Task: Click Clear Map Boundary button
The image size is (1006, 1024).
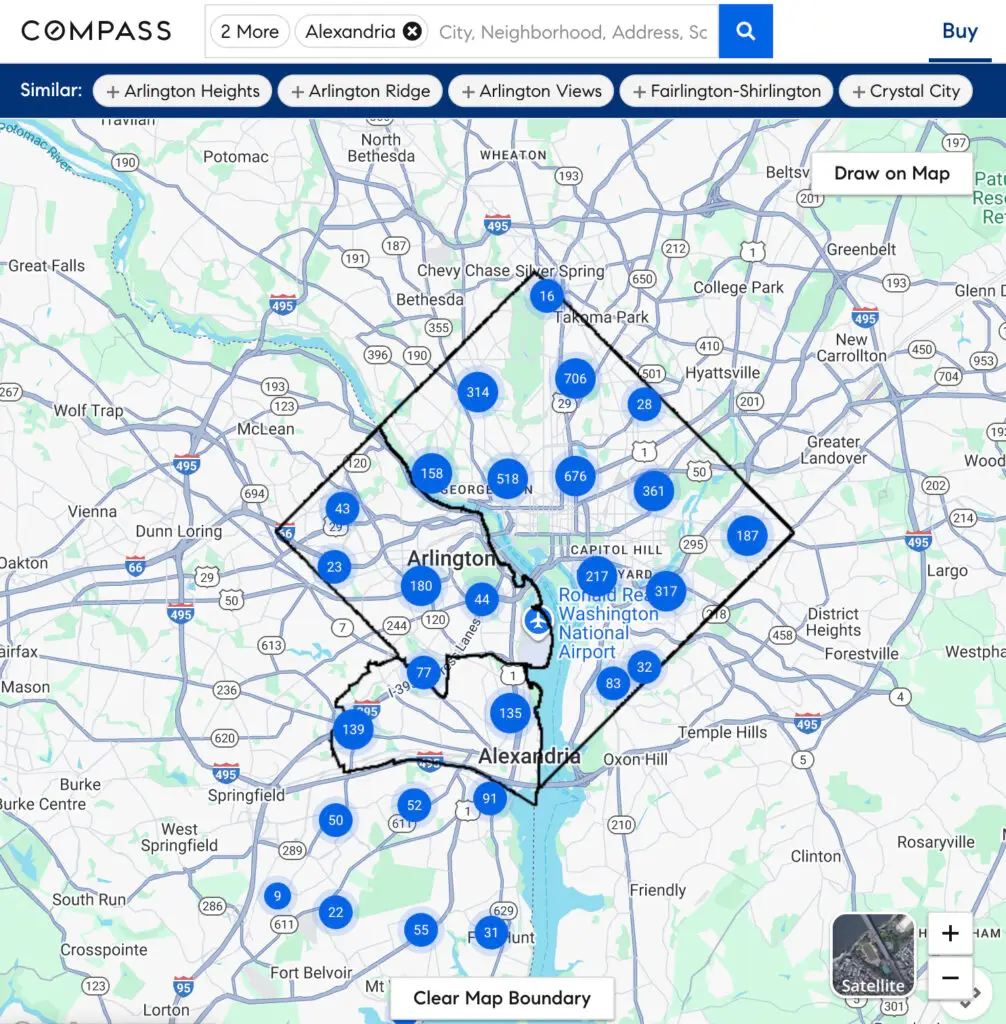Action: 501,997
